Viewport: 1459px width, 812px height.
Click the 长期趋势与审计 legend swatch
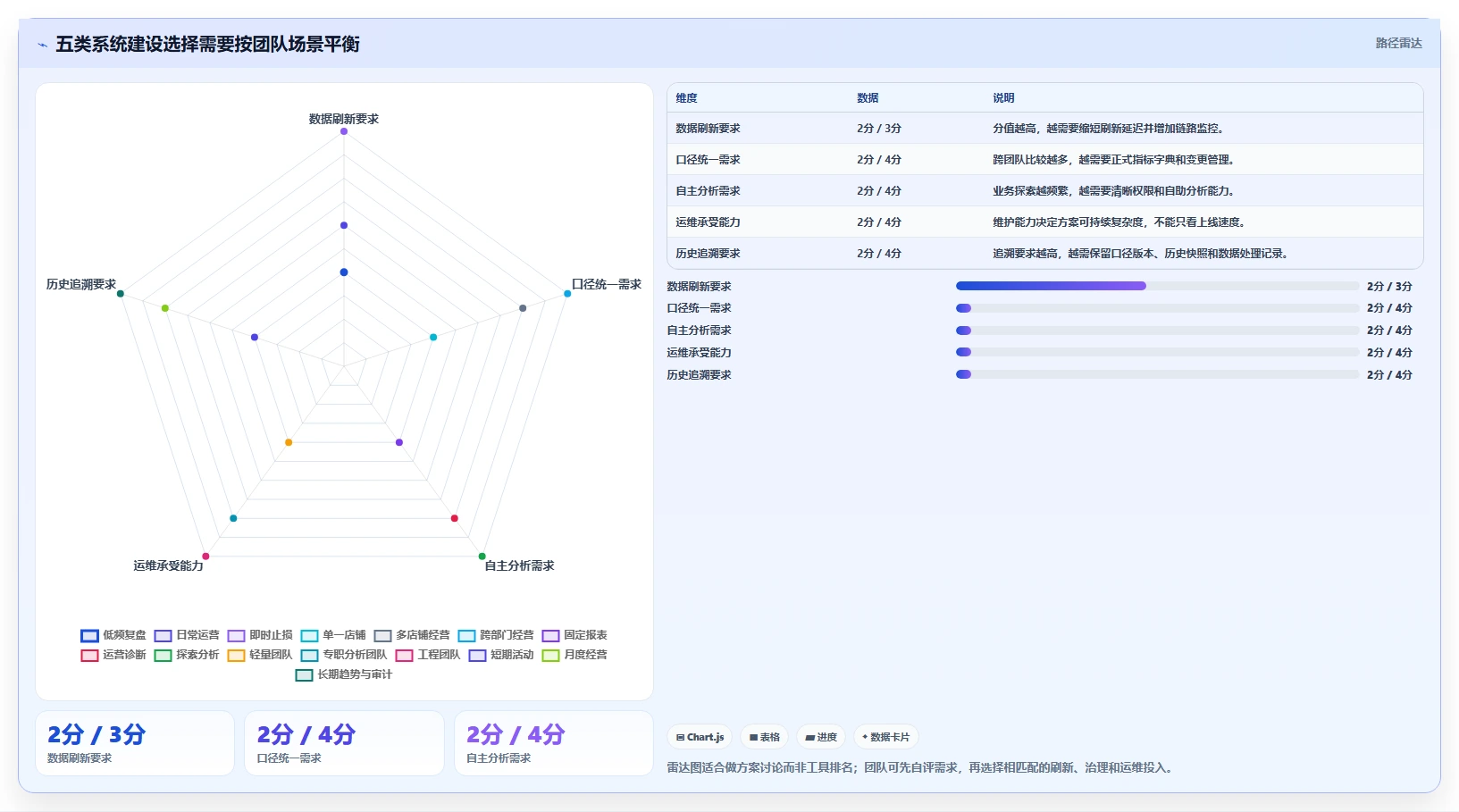tap(304, 675)
